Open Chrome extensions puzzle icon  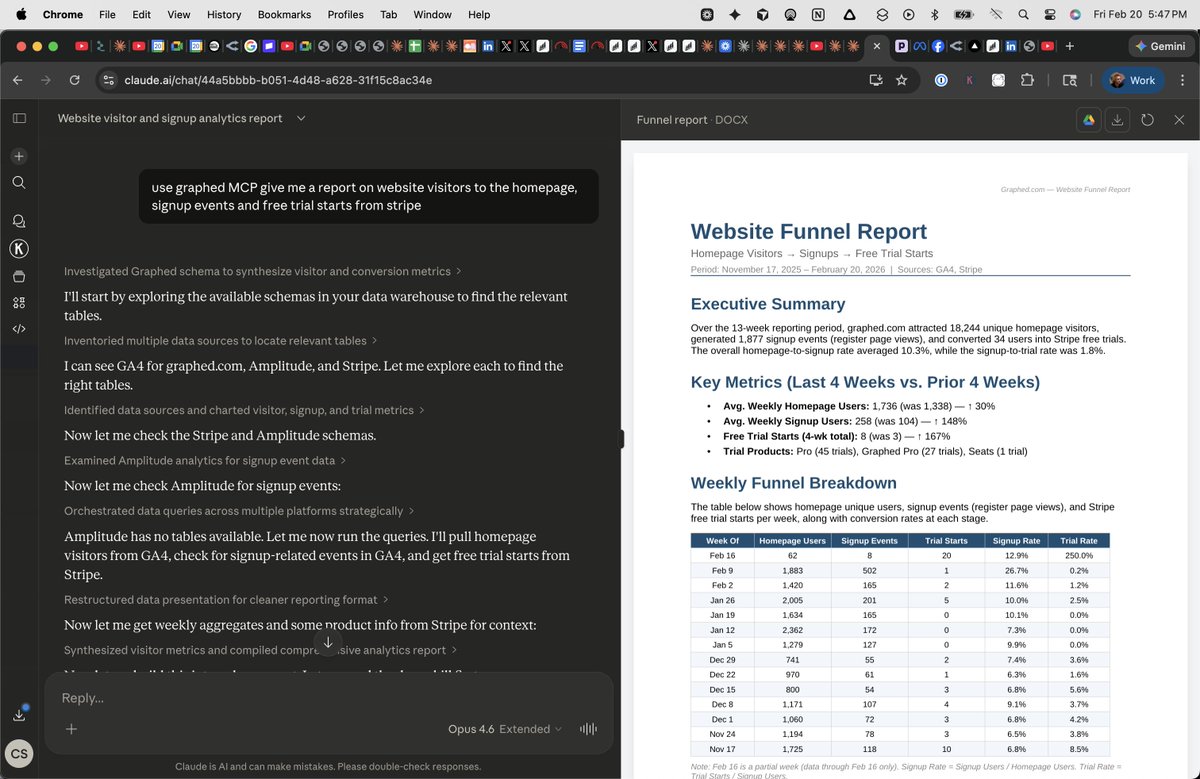1027,80
